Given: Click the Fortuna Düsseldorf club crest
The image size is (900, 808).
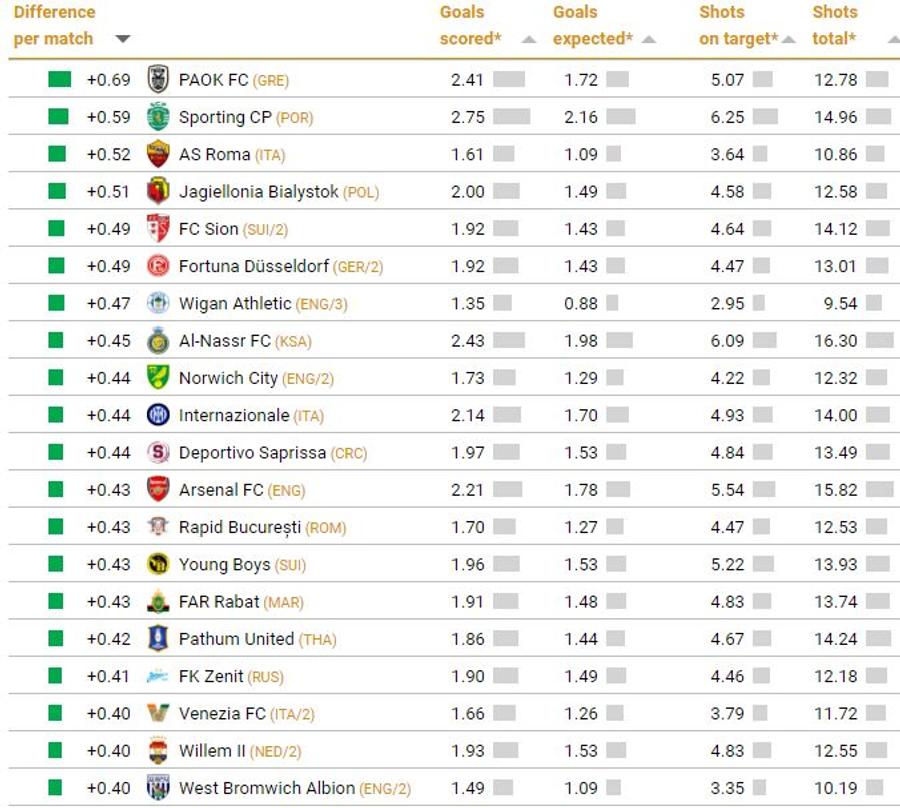Looking at the screenshot, I should point(158,266).
